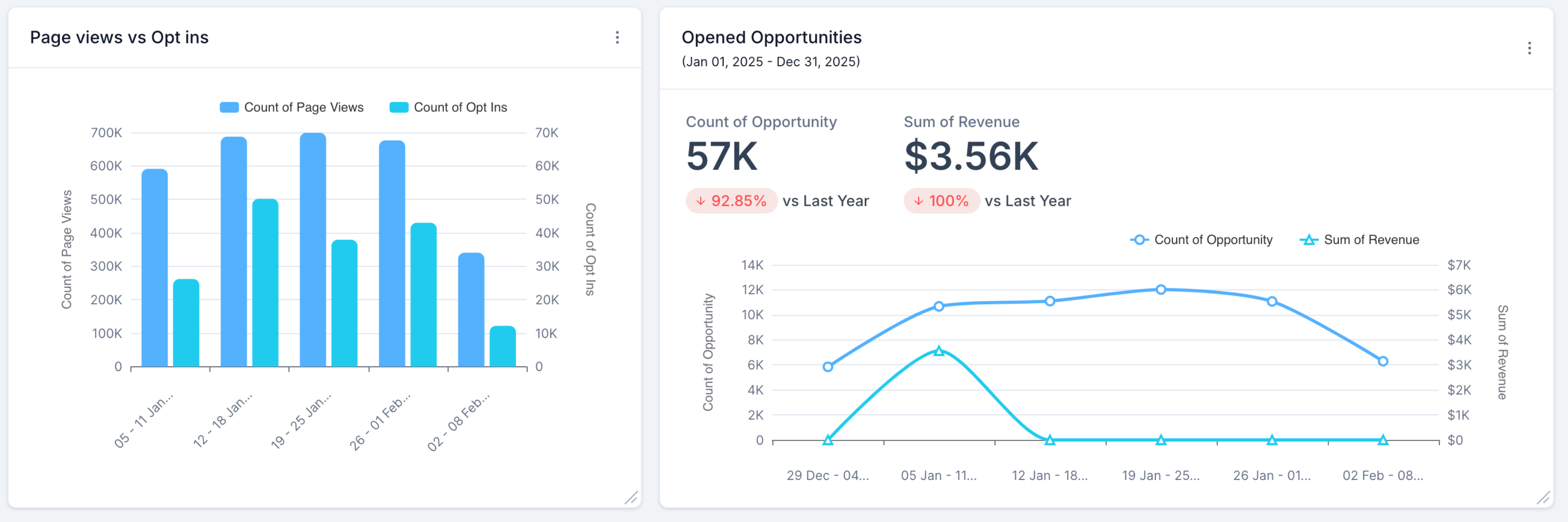Click the Opened Opportunities widget title
Viewport: 1568px width, 522px height.
(x=771, y=38)
